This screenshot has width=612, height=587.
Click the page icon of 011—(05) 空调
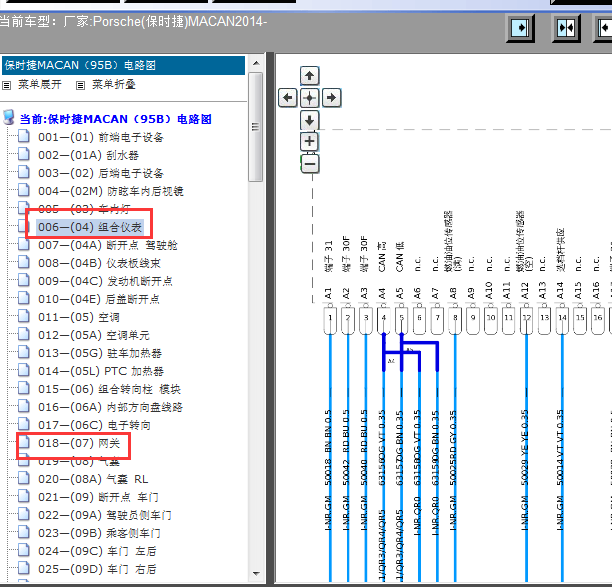pyautogui.click(x=24, y=316)
